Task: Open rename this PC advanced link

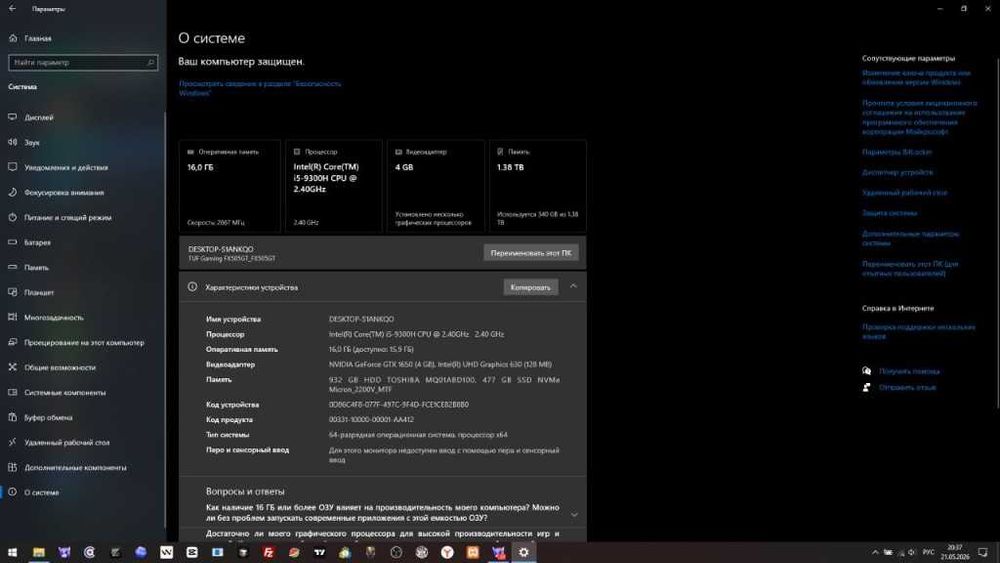Action: click(910, 268)
